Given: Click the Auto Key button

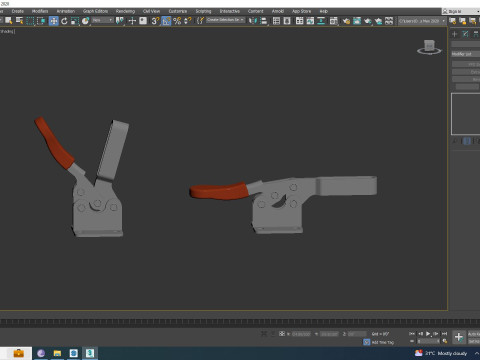Looking at the screenshot, I should (474, 334).
